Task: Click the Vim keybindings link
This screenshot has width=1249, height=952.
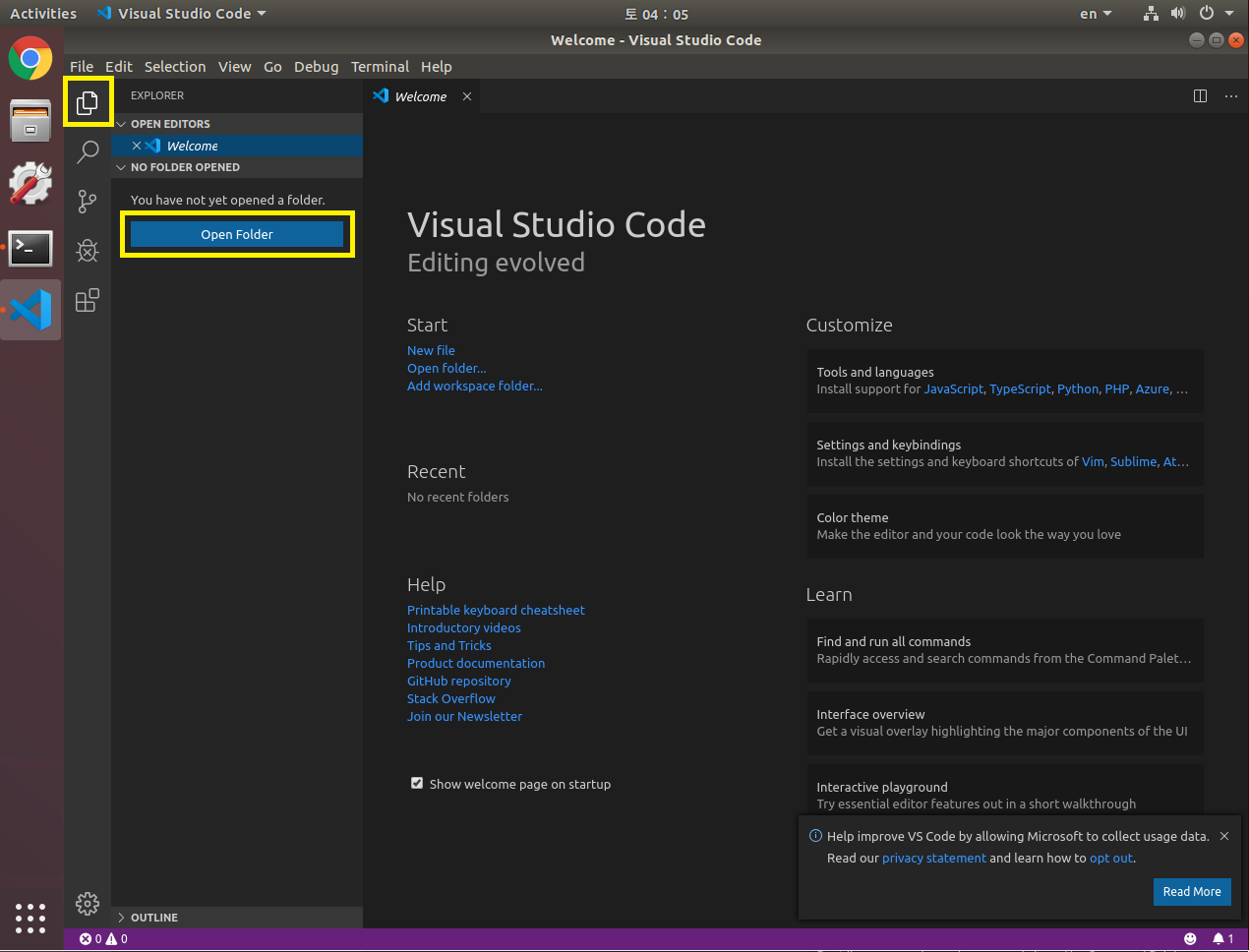Action: pyautogui.click(x=1093, y=461)
